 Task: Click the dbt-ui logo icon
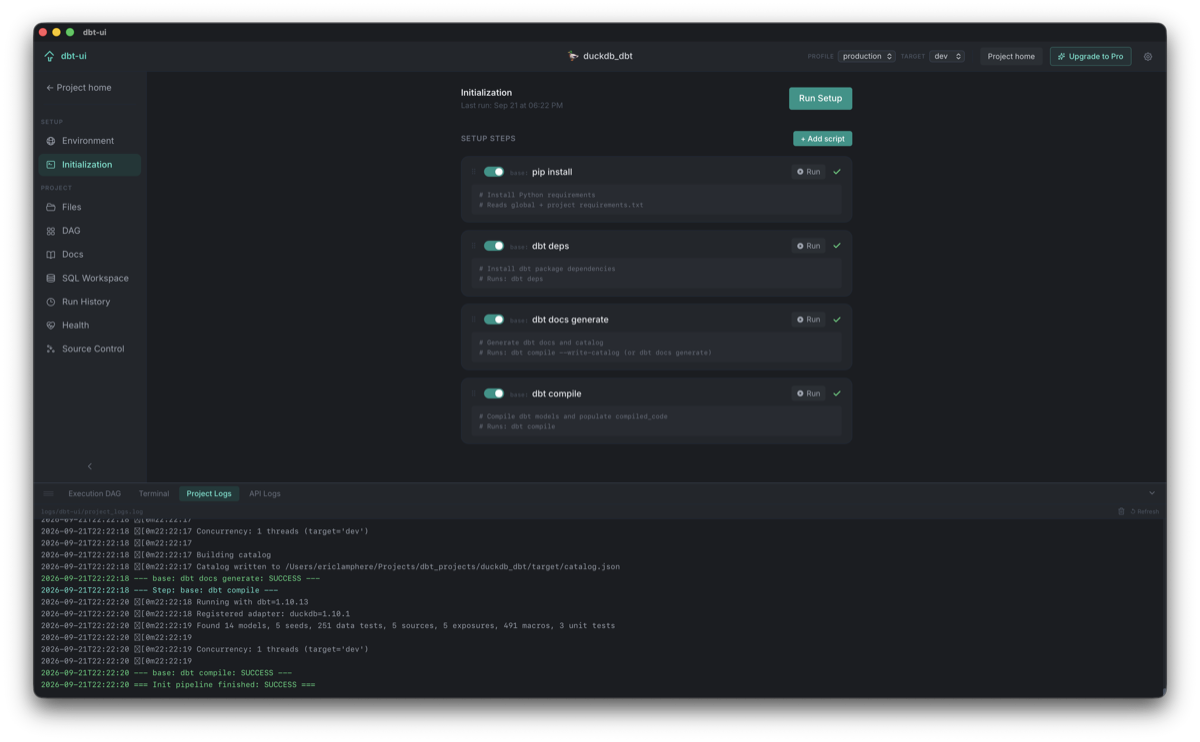click(x=49, y=56)
